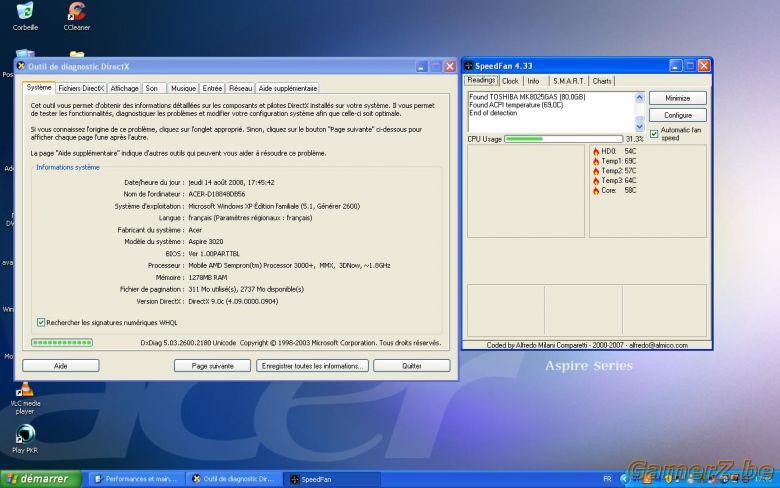The image size is (780, 488).
Task: Click the 'DirectX 9.0c' version value
Action: [x=233, y=301]
